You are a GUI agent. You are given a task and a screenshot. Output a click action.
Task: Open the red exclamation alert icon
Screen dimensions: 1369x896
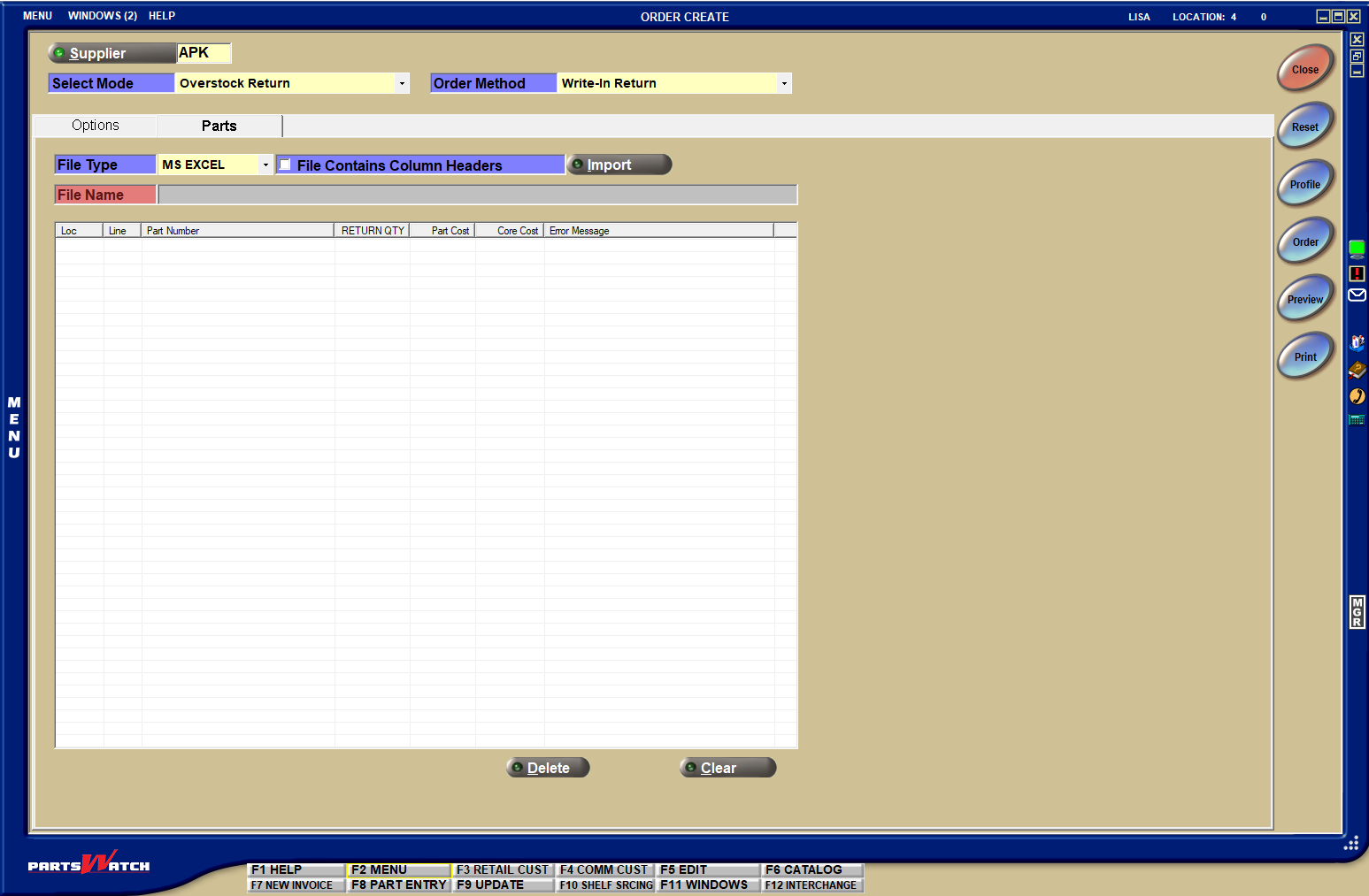[x=1357, y=273]
